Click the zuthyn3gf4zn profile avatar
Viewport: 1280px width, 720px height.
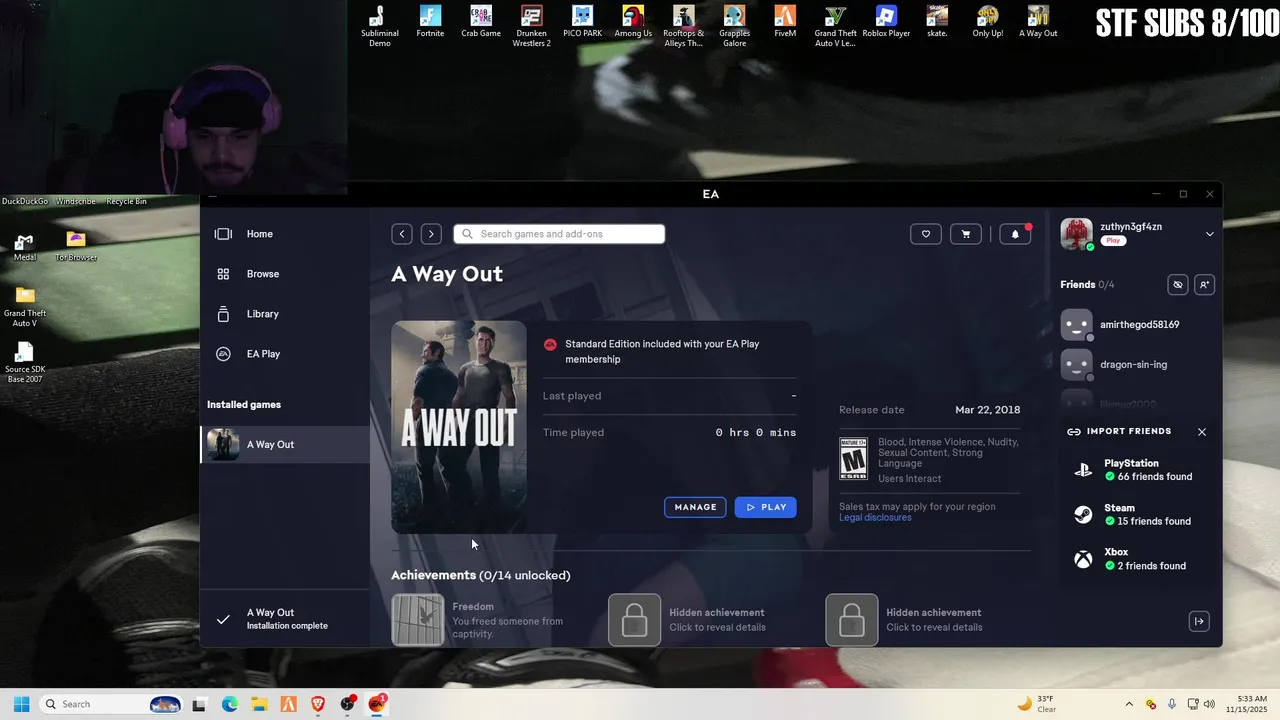1077,234
